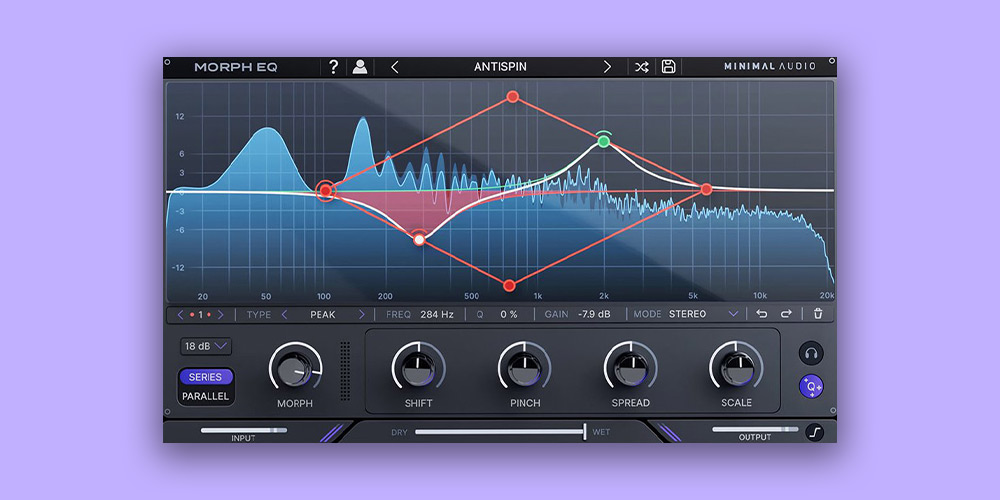Click the Q 0 % value
The image size is (1000, 500).
(508, 314)
